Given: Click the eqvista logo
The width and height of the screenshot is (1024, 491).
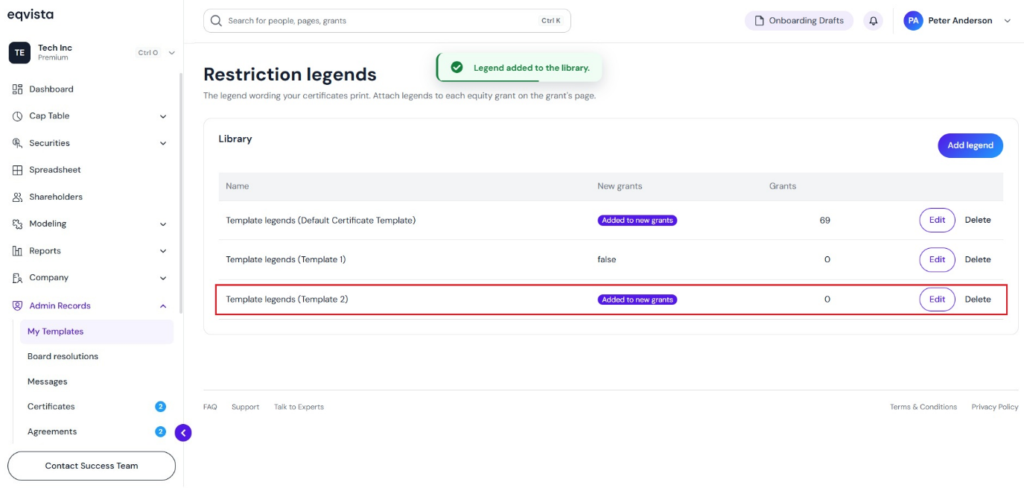Looking at the screenshot, I should pyautogui.click(x=31, y=14).
